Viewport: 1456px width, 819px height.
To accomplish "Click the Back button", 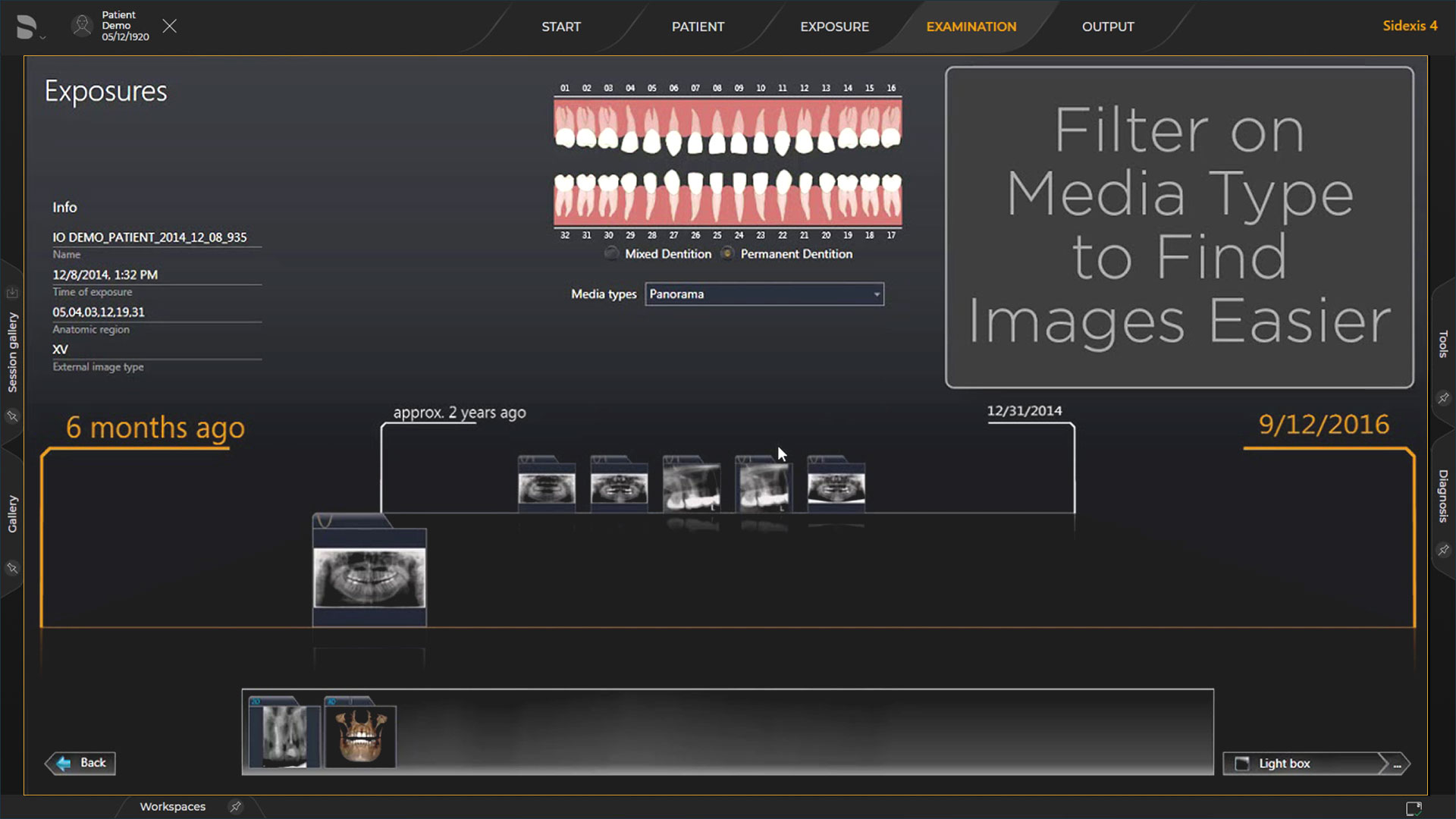I will (82, 763).
